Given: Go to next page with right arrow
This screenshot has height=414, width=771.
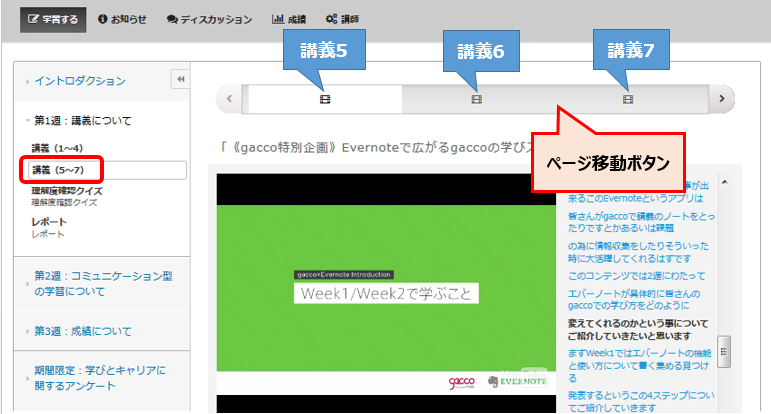Looking at the screenshot, I should pyautogui.click(x=721, y=99).
